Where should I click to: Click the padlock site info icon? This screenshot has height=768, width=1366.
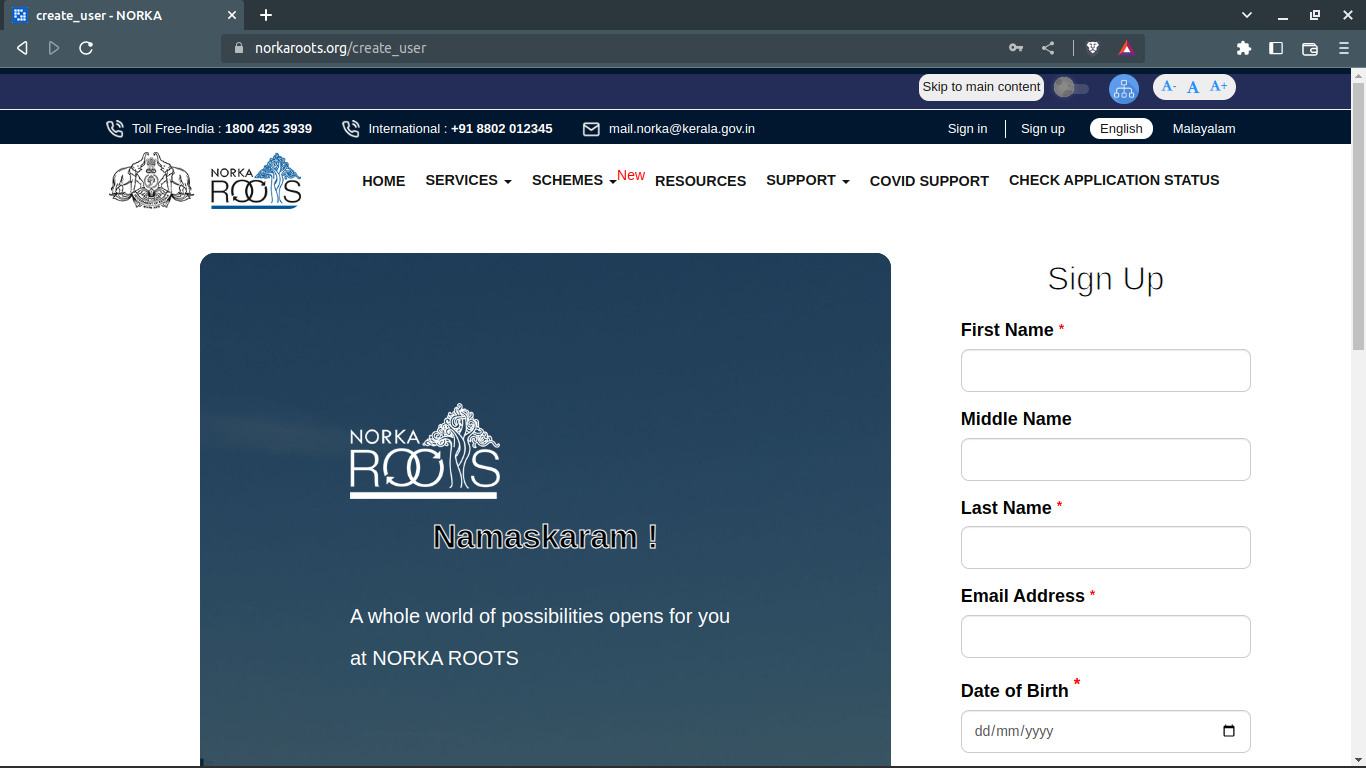[x=238, y=48]
